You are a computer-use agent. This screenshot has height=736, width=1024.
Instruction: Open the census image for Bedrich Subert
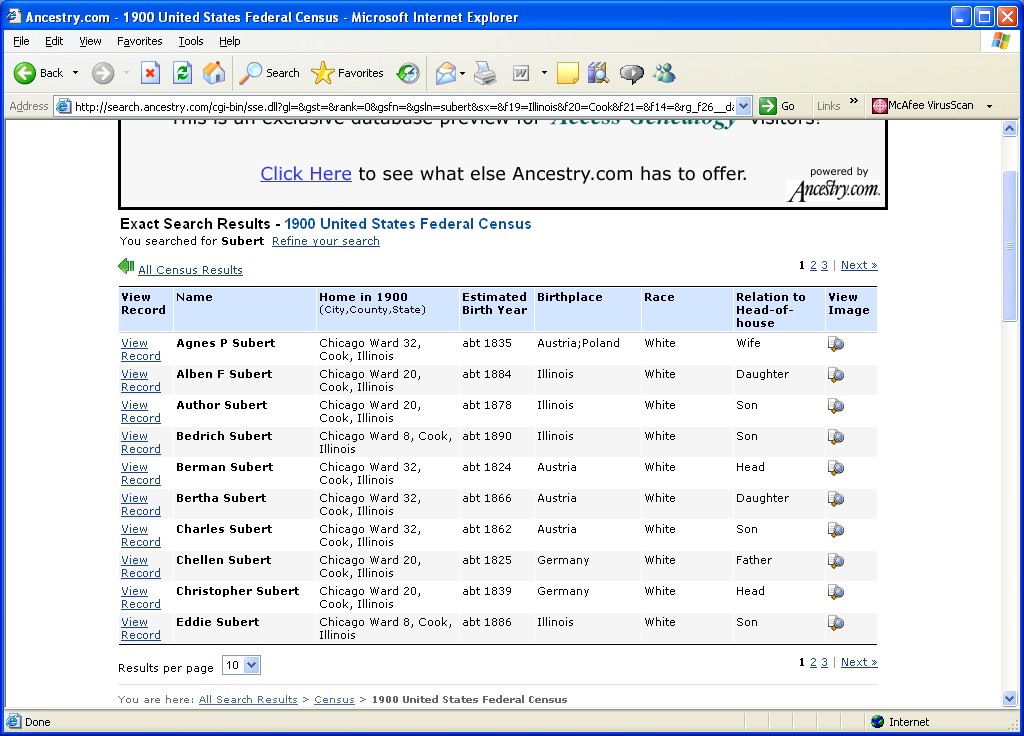836,437
